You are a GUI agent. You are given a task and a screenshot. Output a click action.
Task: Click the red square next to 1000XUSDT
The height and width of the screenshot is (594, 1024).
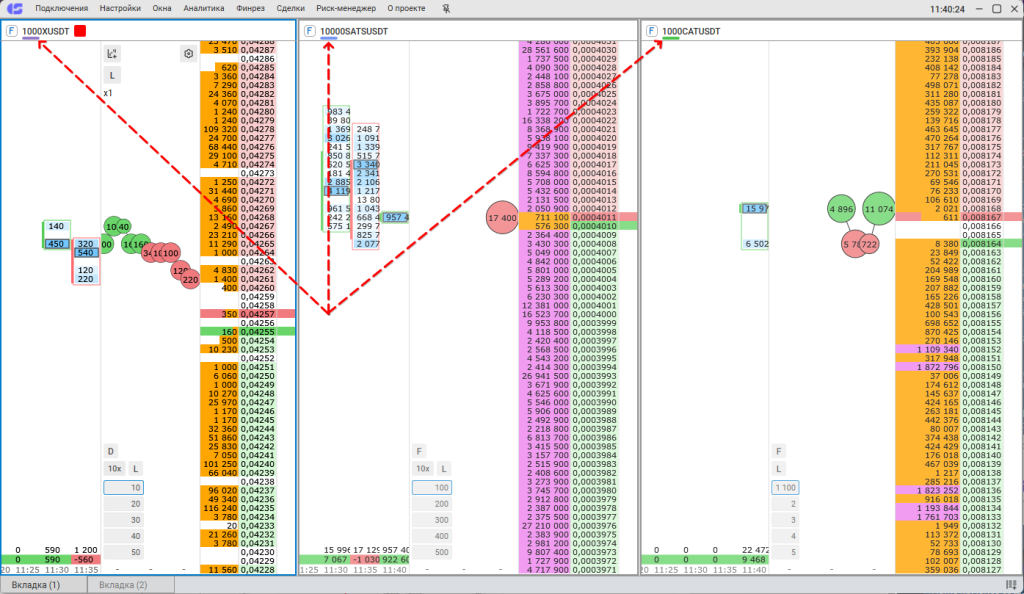80,31
